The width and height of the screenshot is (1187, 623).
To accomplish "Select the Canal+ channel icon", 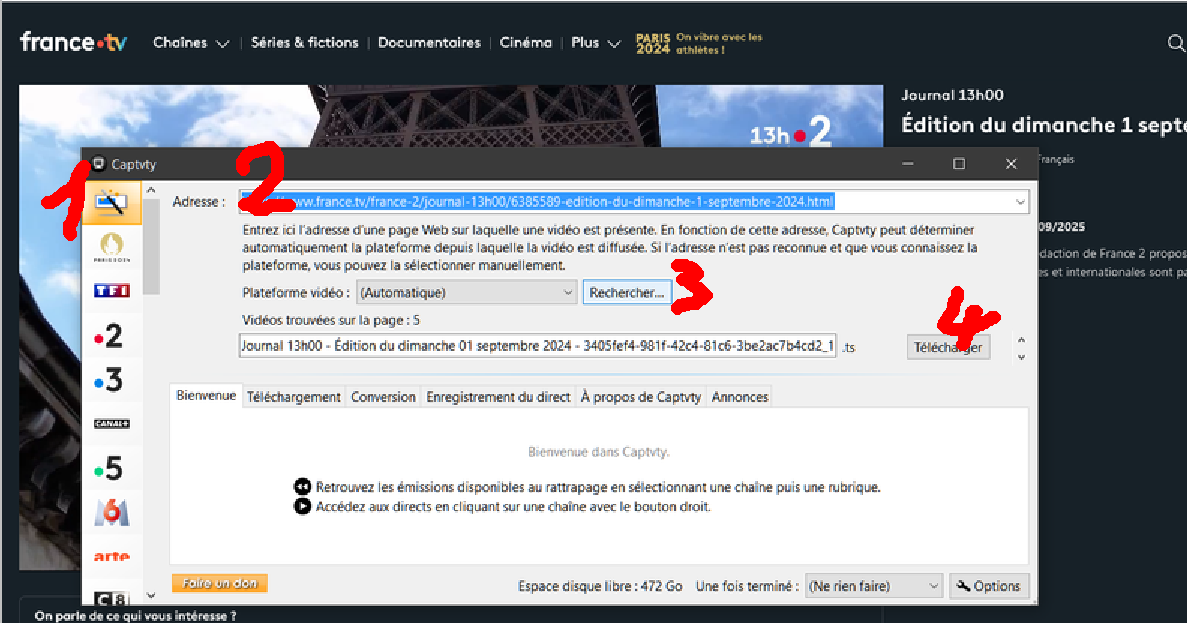I will 111,423.
